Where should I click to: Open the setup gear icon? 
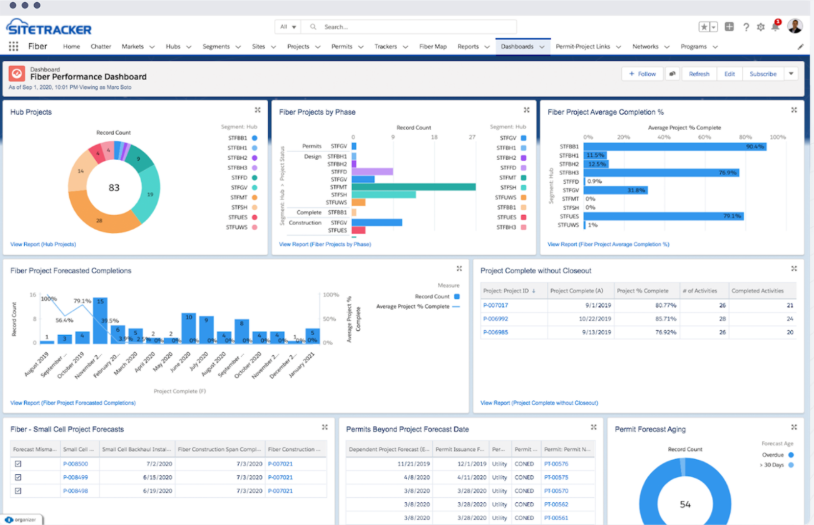pos(761,27)
